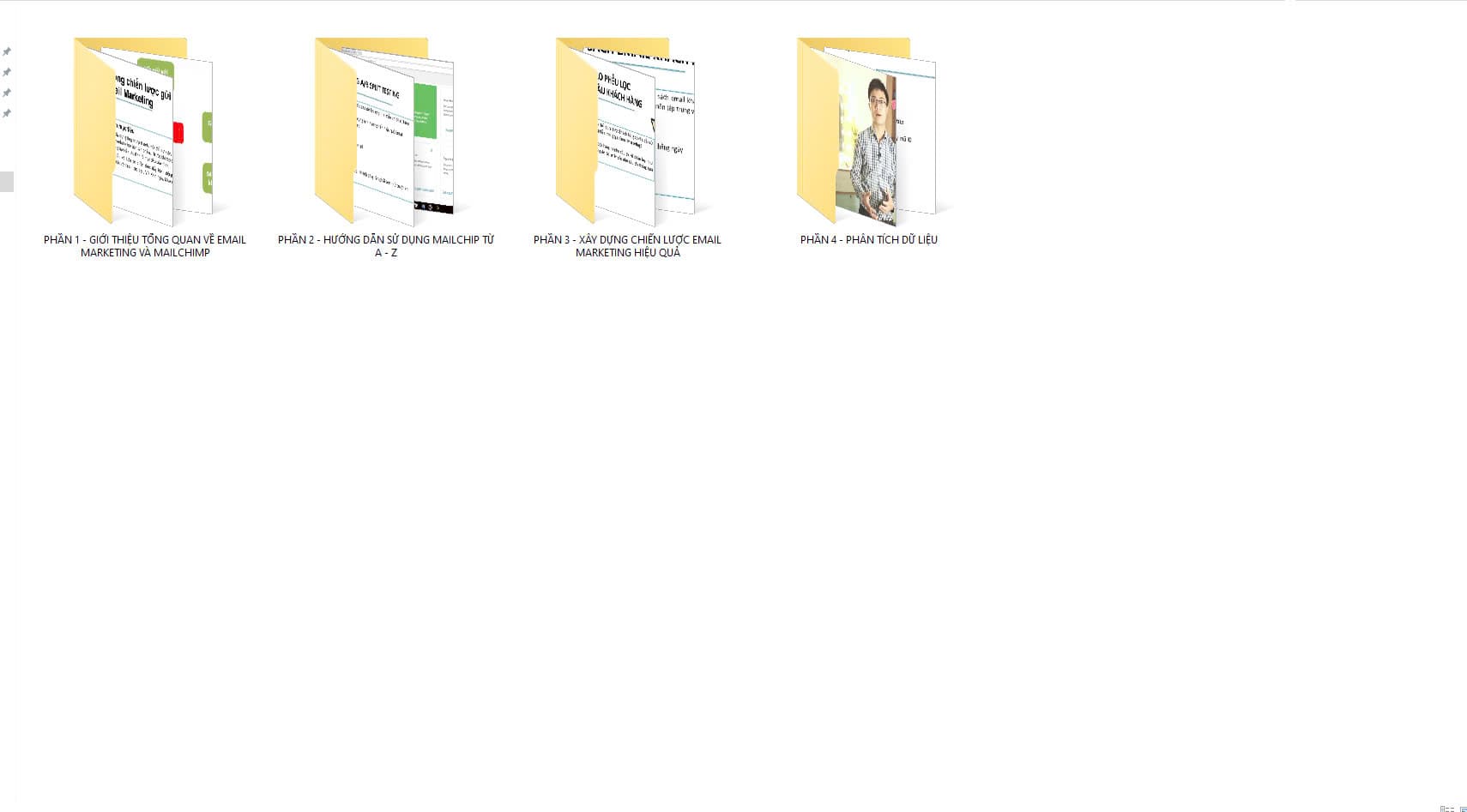This screenshot has width=1467, height=812.
Task: Switch to details view icon in status bar
Action: tap(1446, 808)
